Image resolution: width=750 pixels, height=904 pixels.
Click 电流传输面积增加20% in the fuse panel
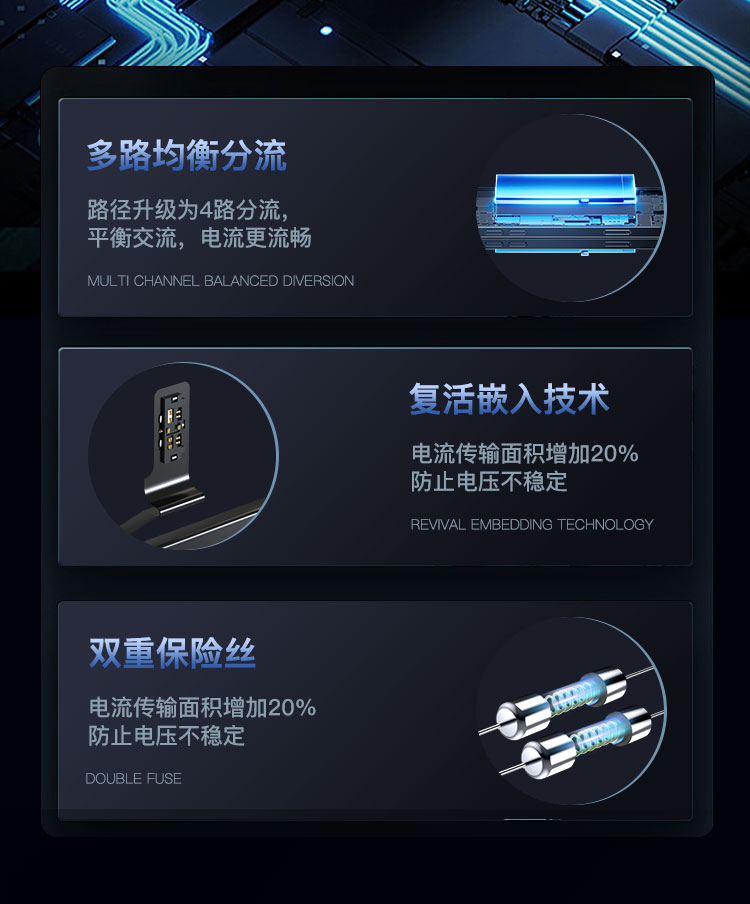(x=202, y=707)
